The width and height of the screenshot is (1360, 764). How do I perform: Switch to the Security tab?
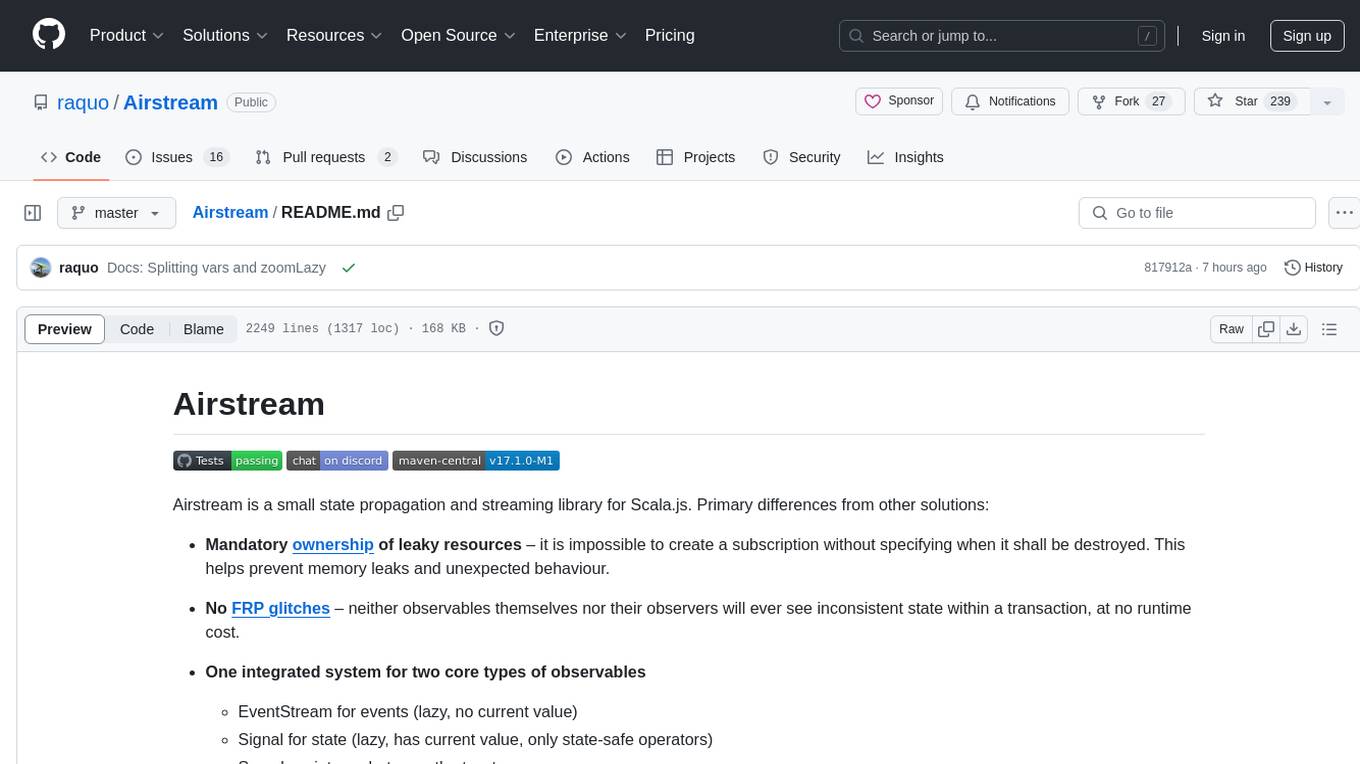[x=802, y=157]
